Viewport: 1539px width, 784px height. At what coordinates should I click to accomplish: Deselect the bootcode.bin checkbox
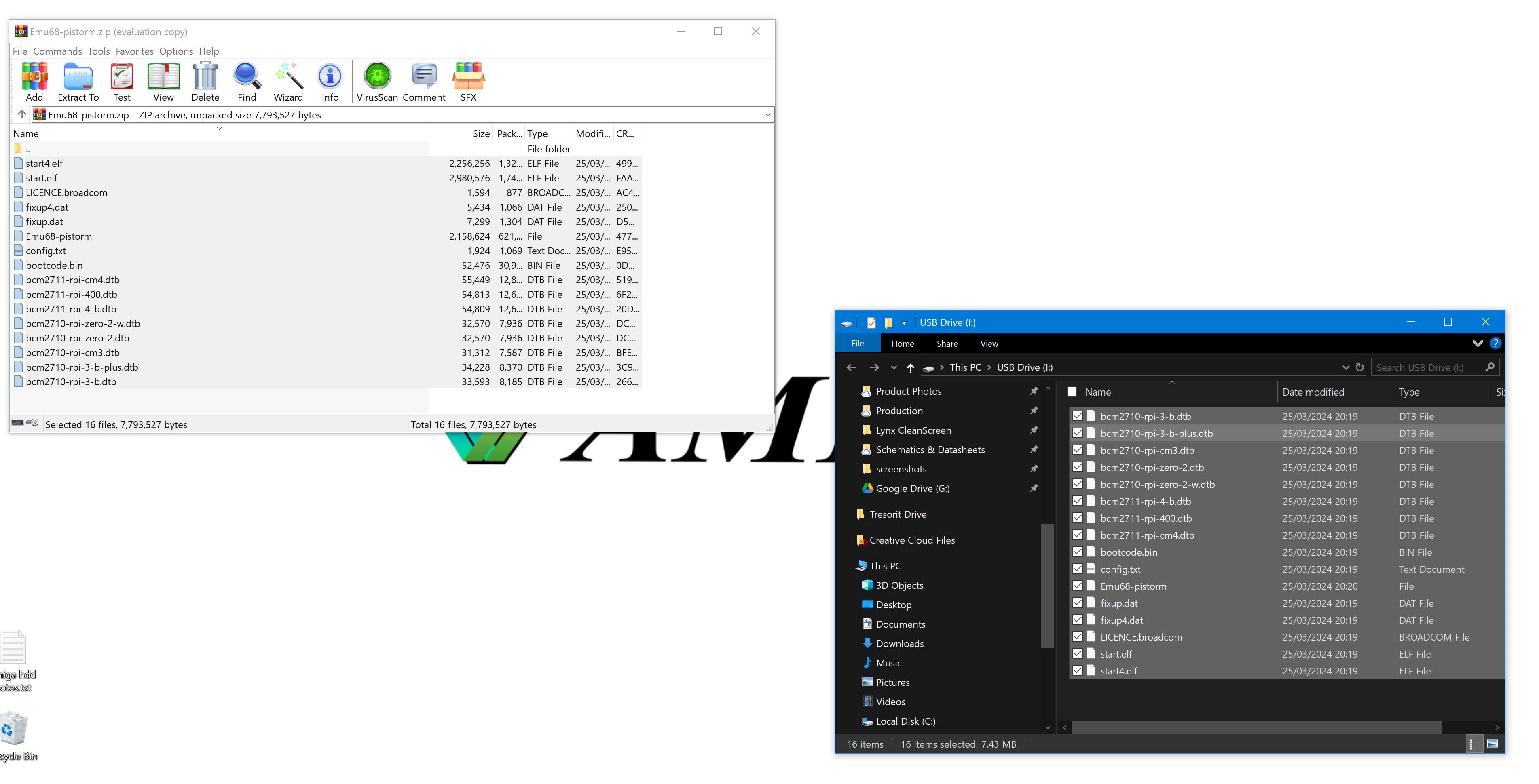1078,552
